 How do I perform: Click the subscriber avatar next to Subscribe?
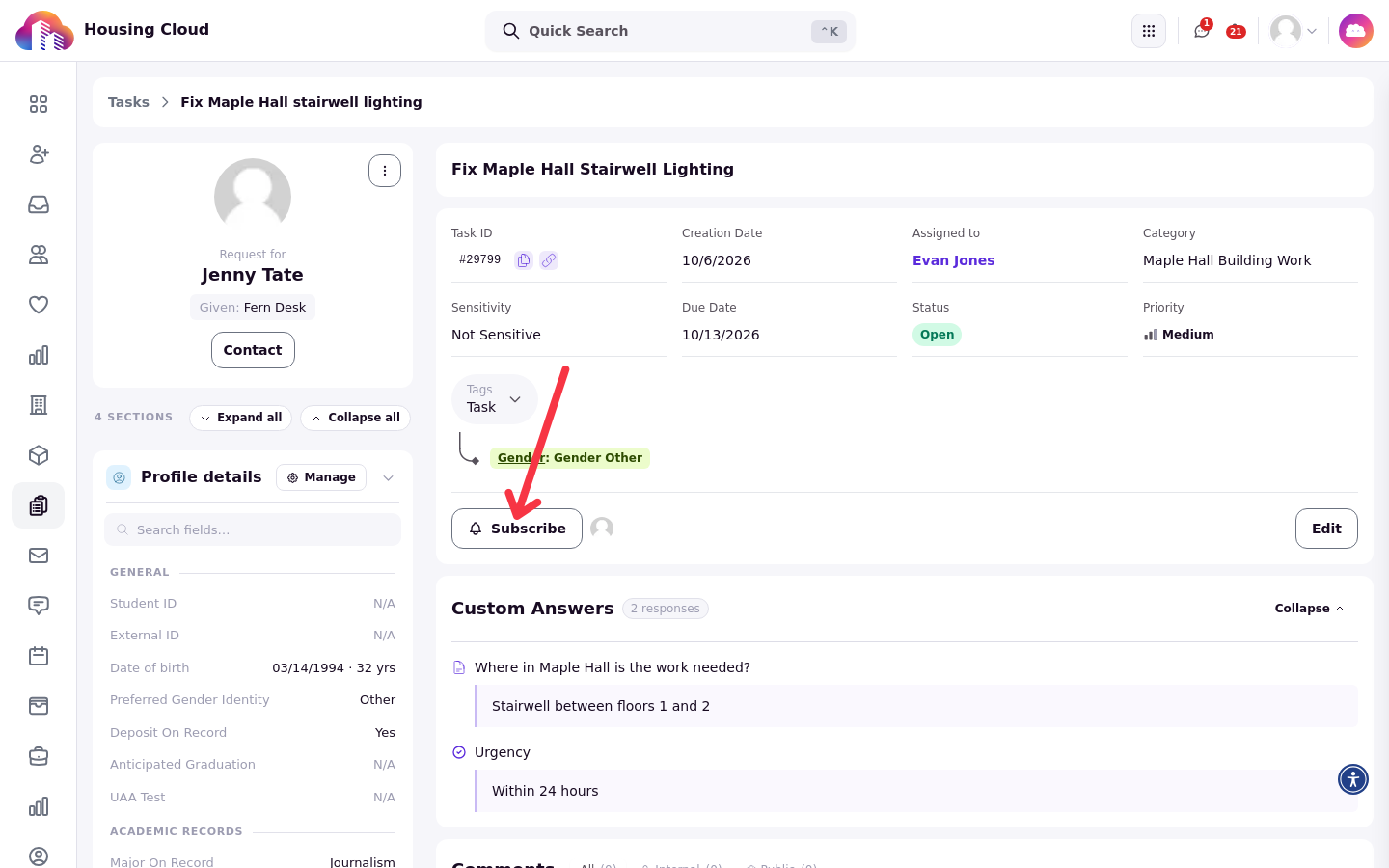coord(602,528)
